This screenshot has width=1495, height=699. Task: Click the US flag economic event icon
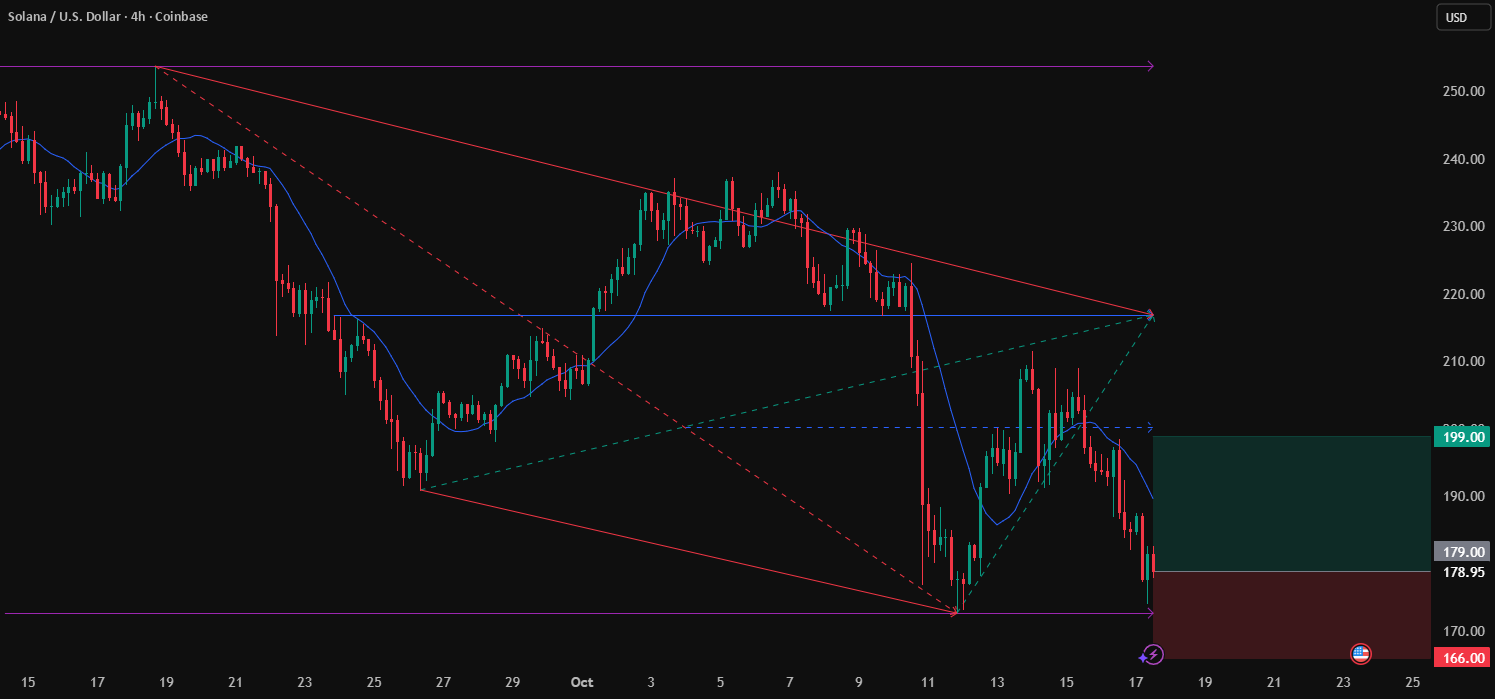(x=1360, y=654)
